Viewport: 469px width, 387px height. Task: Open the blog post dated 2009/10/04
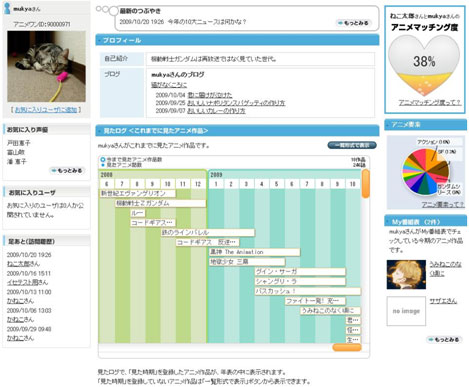[x=210, y=95]
